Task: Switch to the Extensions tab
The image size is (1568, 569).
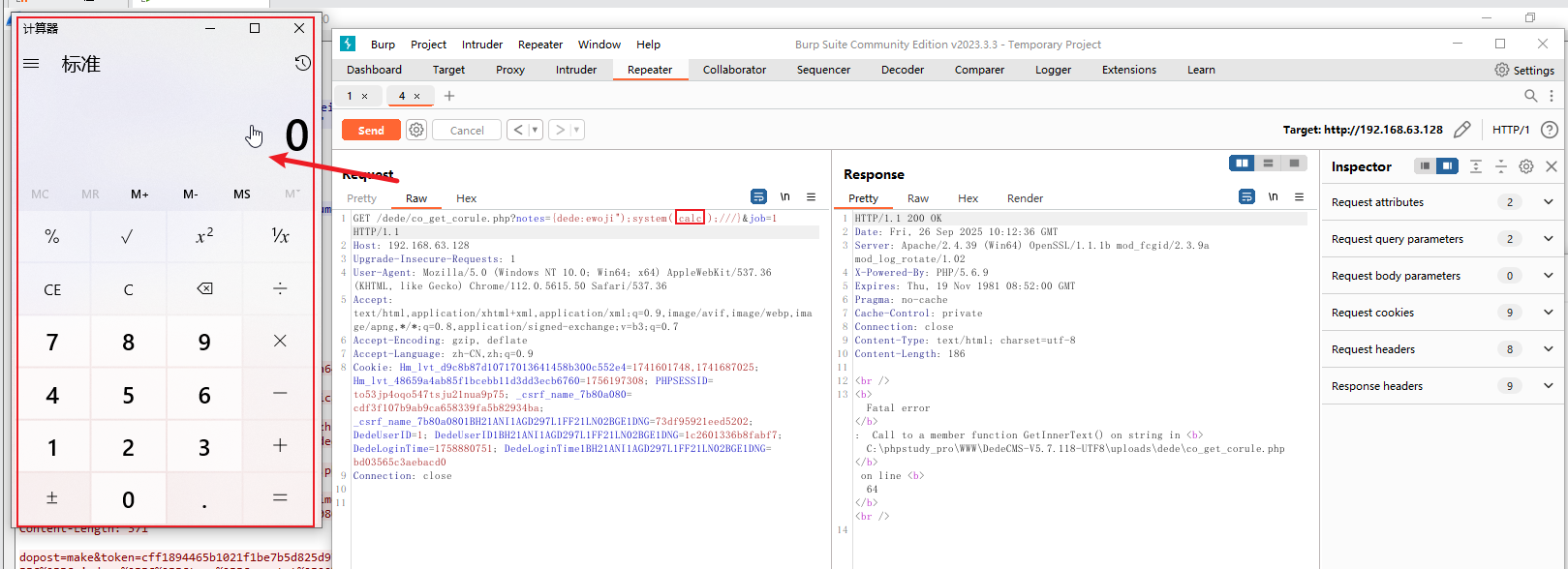Action: (x=1129, y=70)
